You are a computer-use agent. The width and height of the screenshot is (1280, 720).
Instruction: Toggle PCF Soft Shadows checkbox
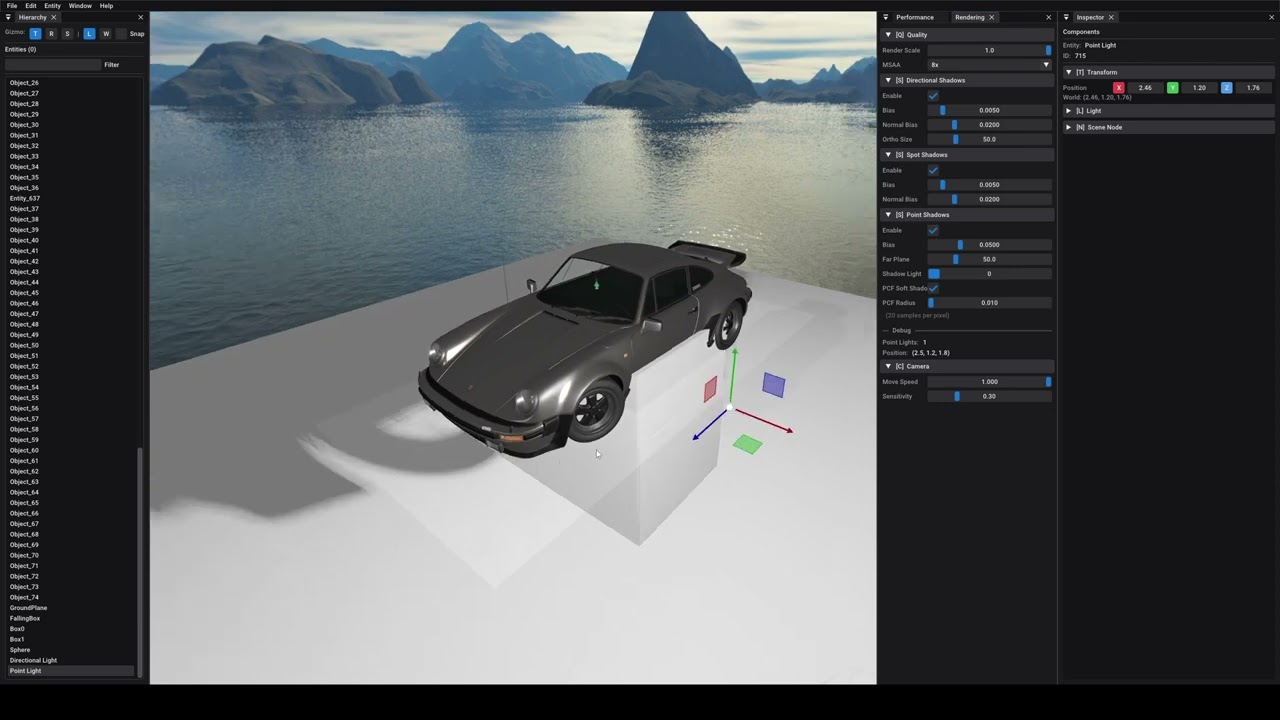pos(933,288)
